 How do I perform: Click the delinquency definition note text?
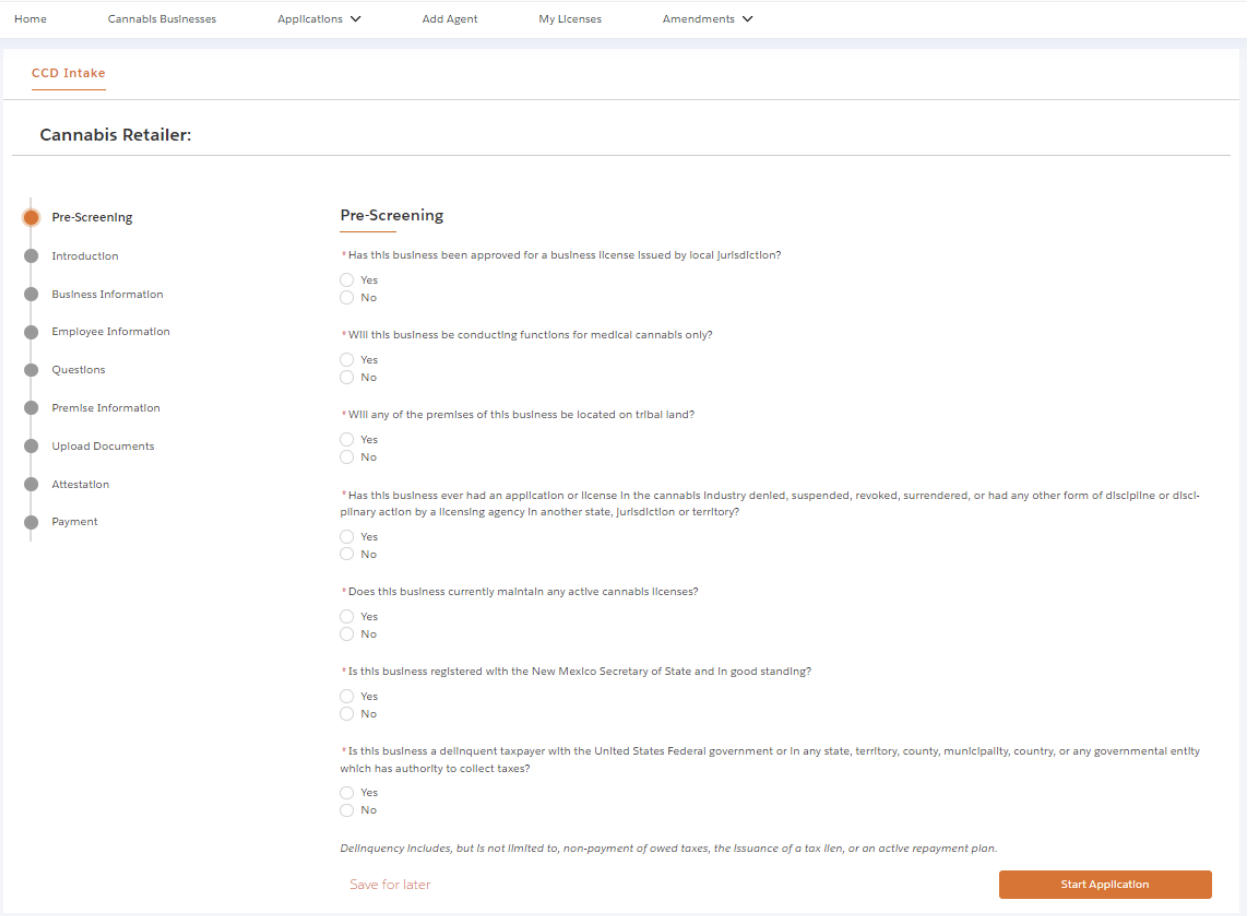click(x=669, y=848)
